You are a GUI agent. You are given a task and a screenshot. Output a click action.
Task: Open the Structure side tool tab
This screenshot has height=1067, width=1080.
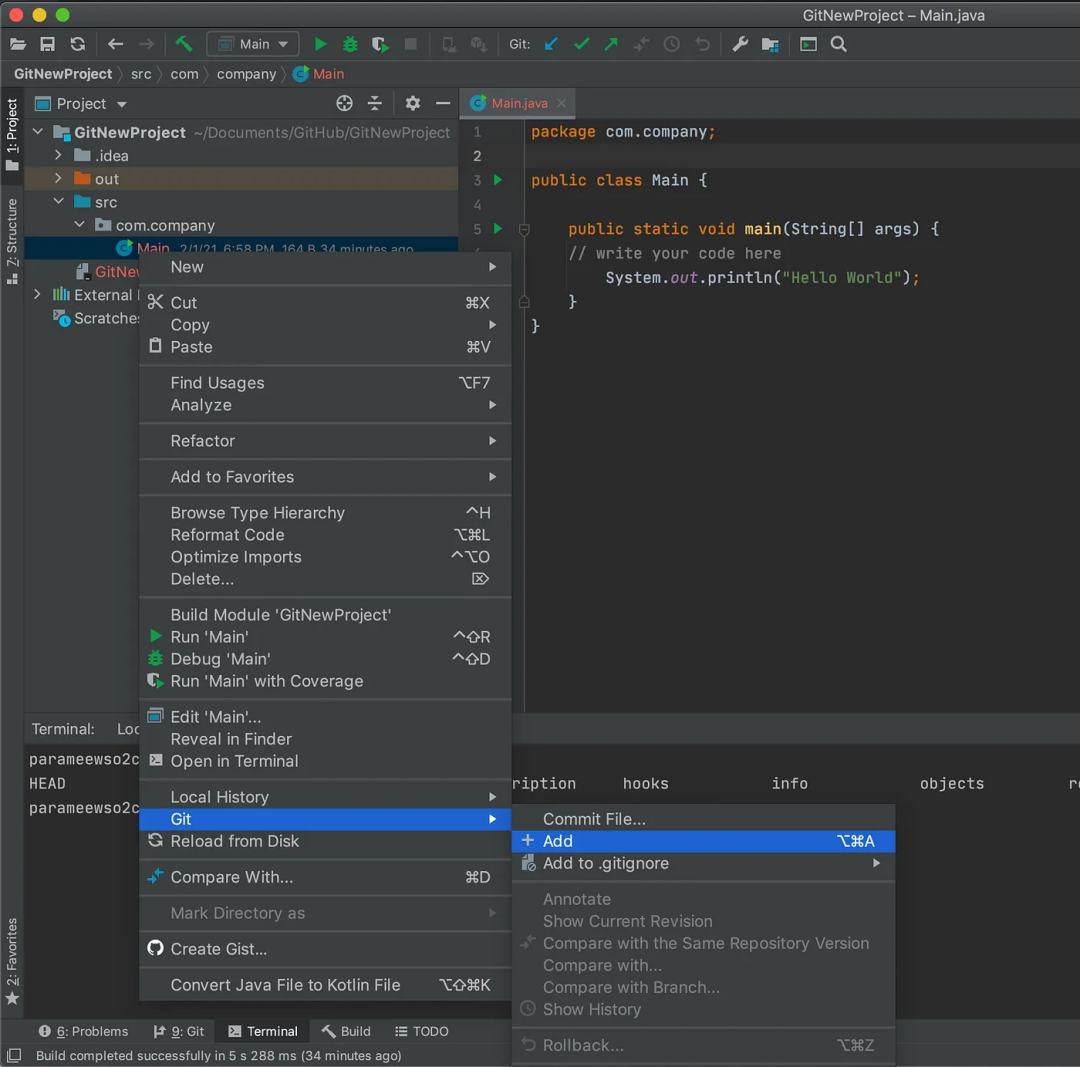pos(12,241)
